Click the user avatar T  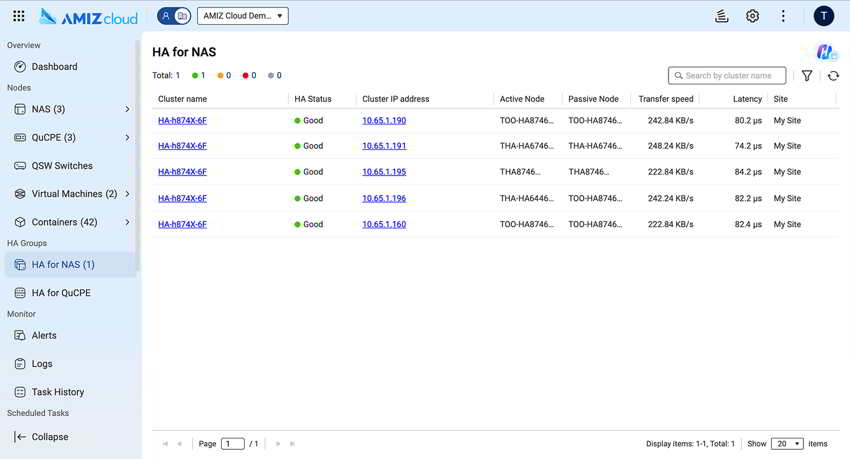coord(823,16)
